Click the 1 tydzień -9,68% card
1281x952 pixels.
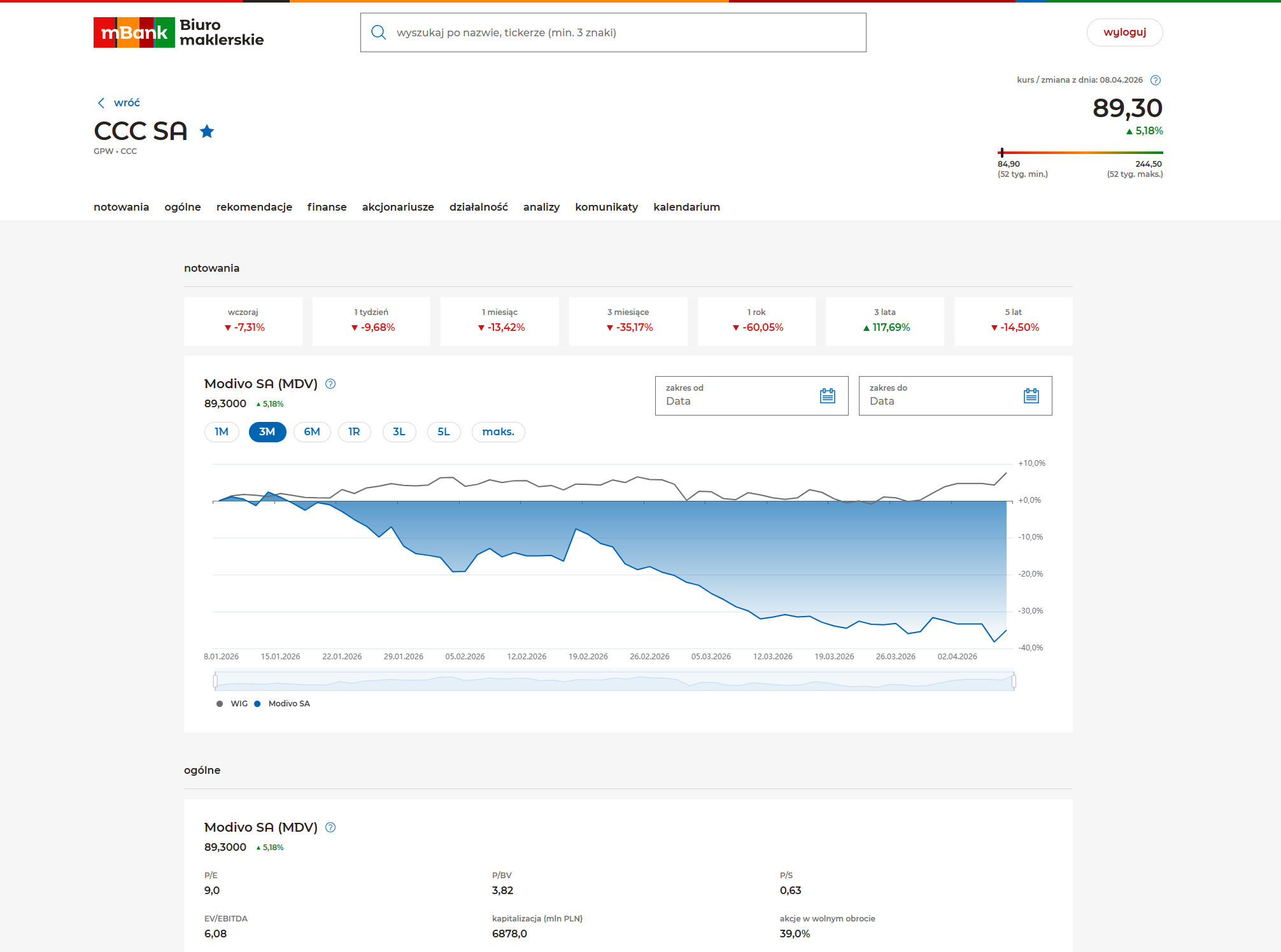[372, 321]
